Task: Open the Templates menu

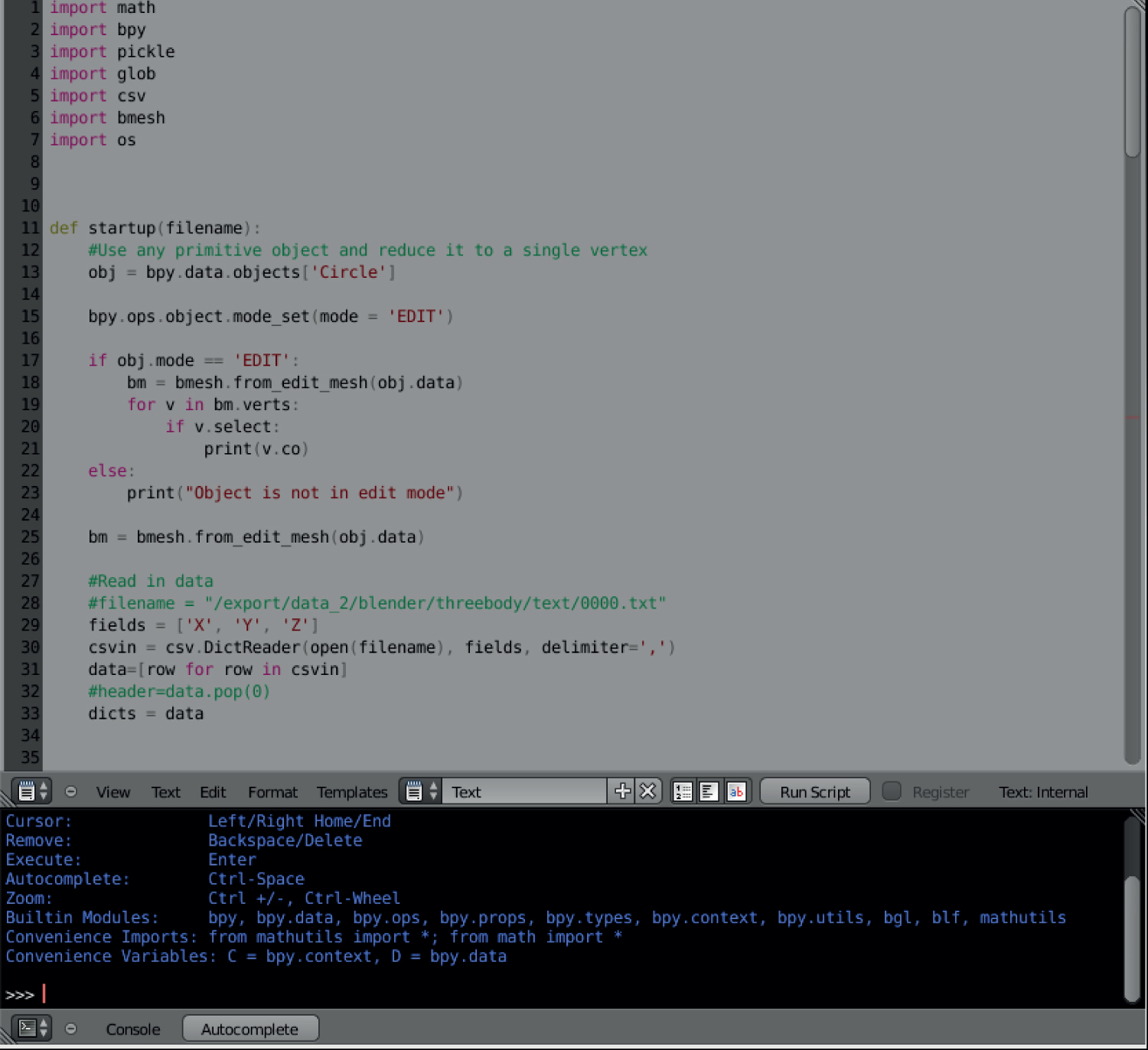Action: [x=352, y=792]
